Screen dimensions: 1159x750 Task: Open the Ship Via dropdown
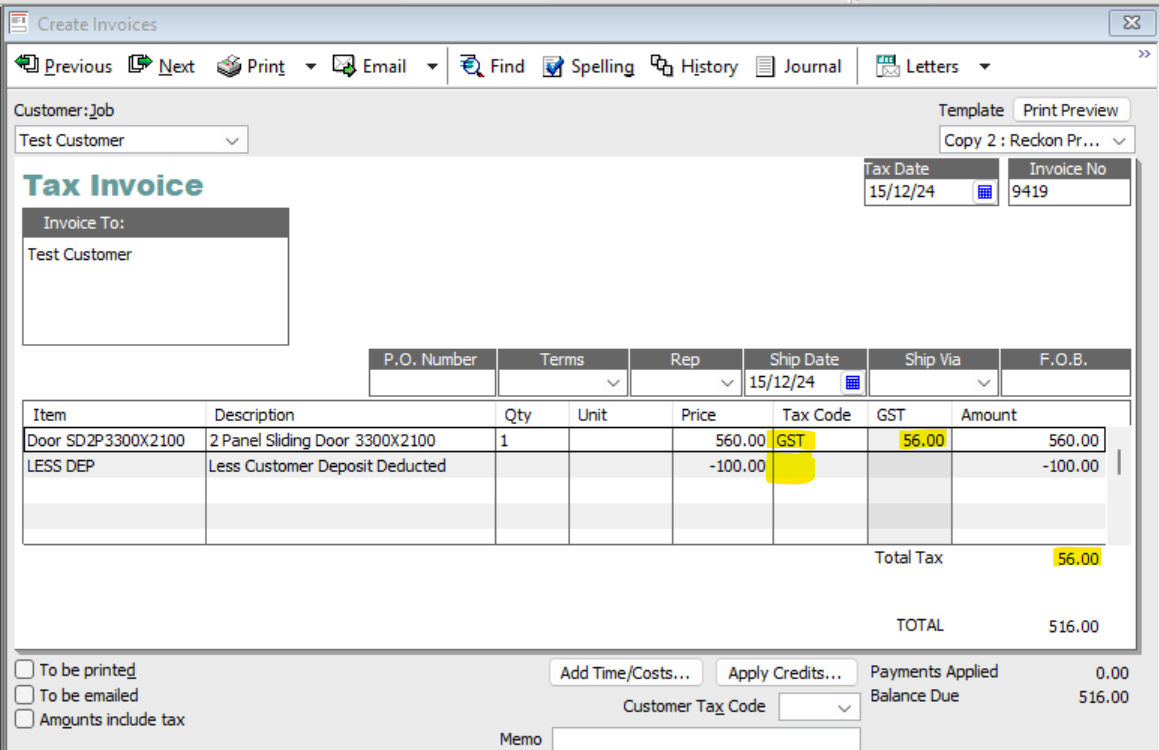tap(983, 383)
